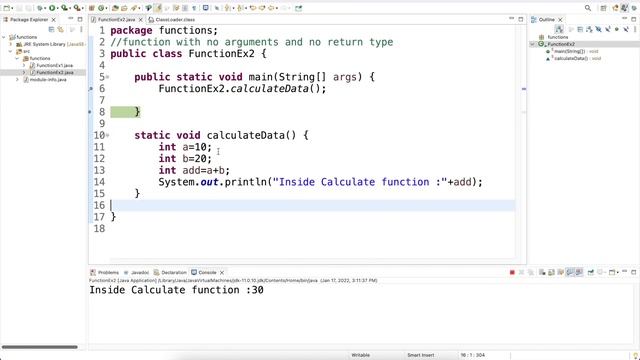Click Writable status bar entry
640x360 pixels.
(x=360, y=355)
